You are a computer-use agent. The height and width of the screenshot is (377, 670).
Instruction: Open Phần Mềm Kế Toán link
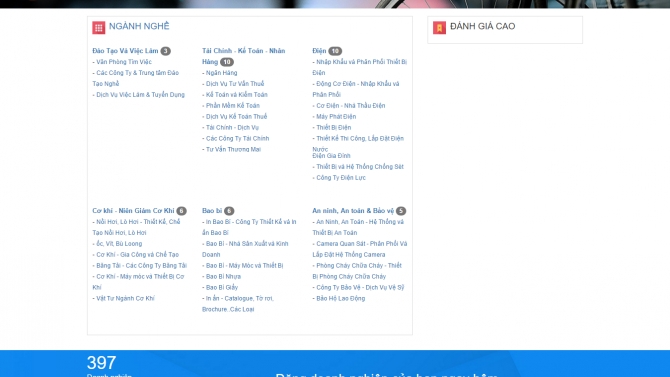coord(233,106)
